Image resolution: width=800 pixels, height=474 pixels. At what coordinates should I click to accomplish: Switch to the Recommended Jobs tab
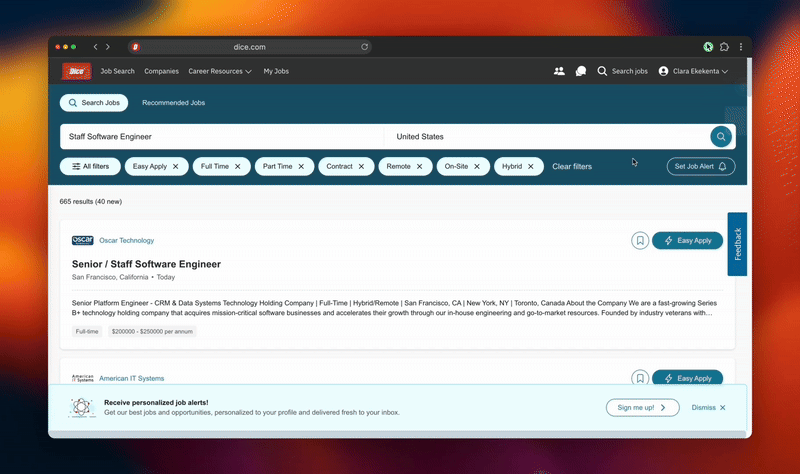(x=173, y=103)
